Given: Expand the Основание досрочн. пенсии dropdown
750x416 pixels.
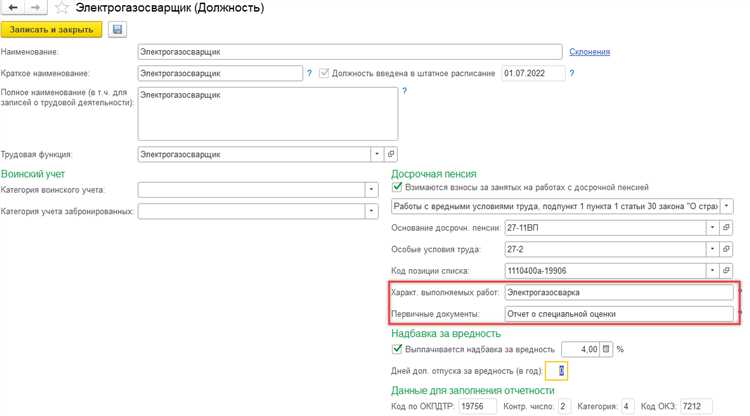Looking at the screenshot, I should click(712, 227).
